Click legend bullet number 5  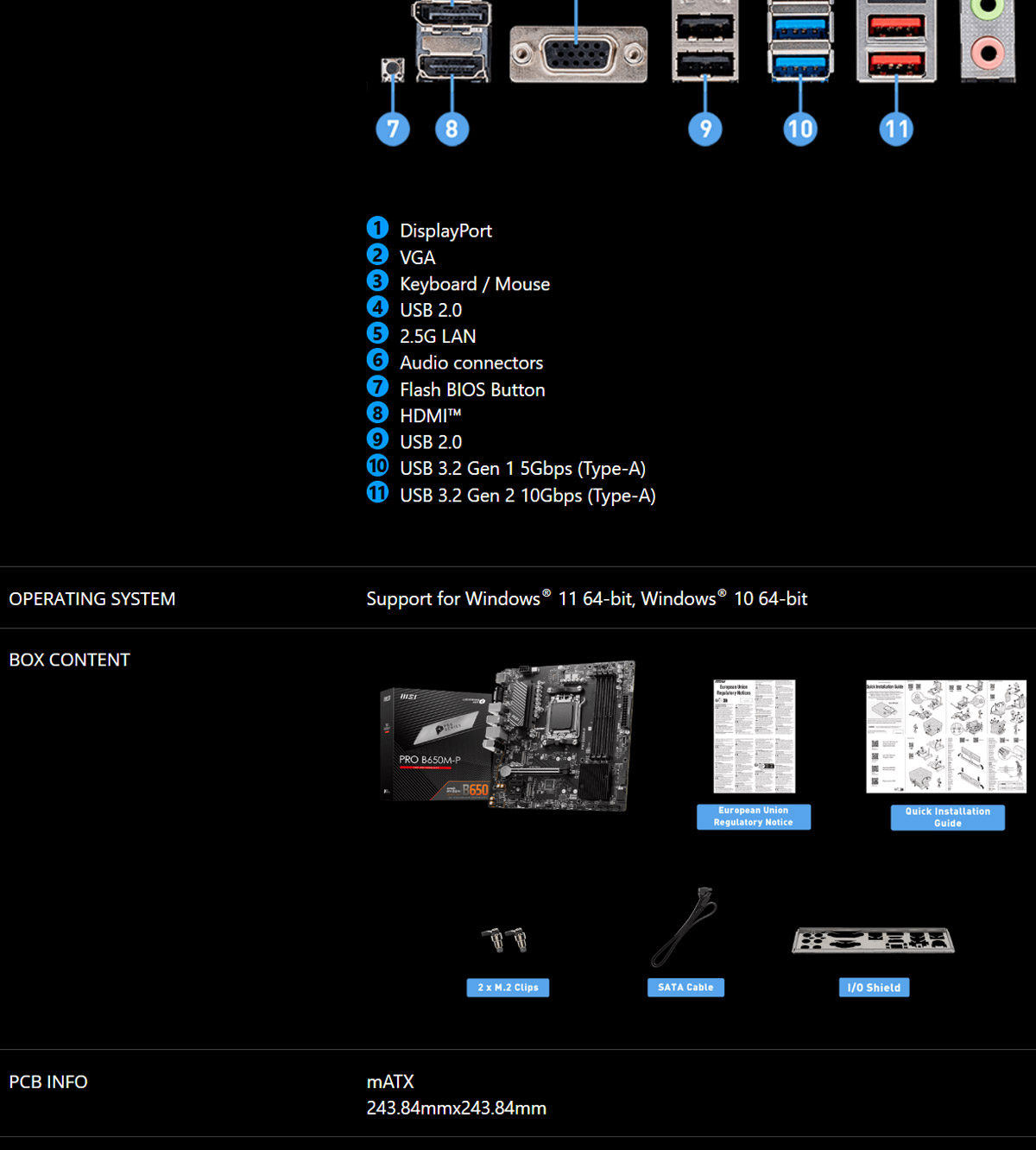tap(377, 333)
